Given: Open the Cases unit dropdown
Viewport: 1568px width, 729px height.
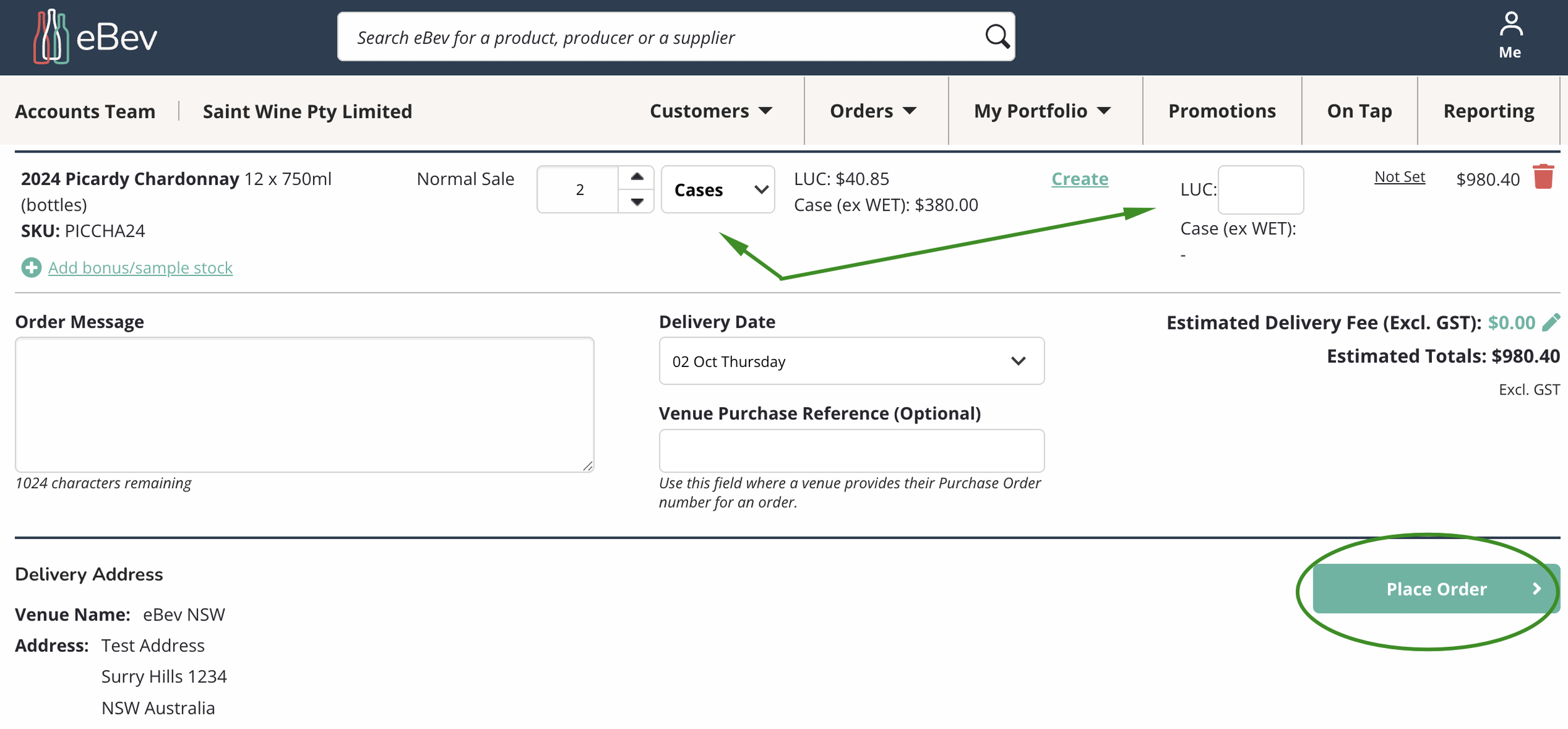Looking at the screenshot, I should (x=718, y=189).
